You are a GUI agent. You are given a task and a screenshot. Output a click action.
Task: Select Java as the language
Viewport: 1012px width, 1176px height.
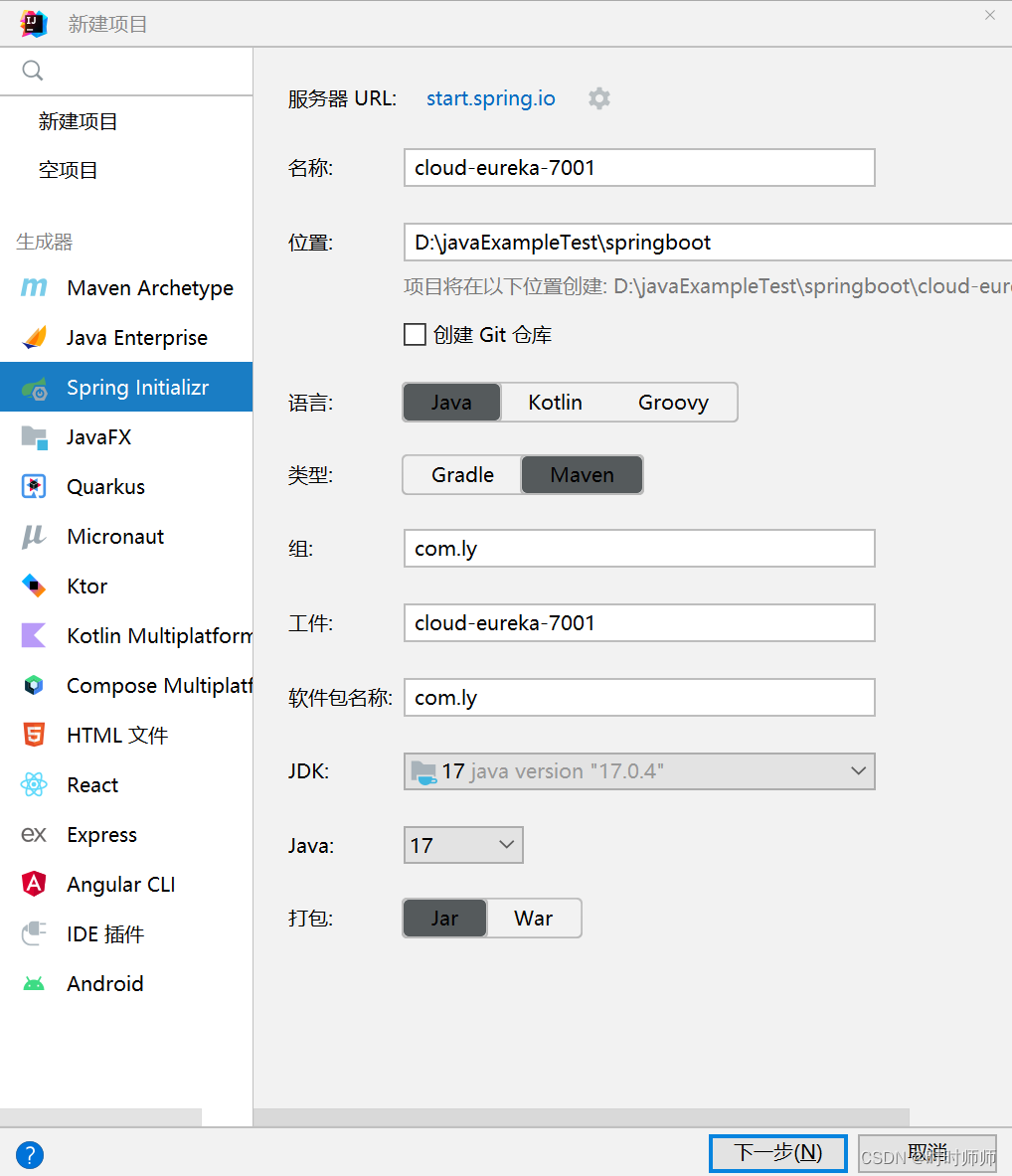(451, 402)
